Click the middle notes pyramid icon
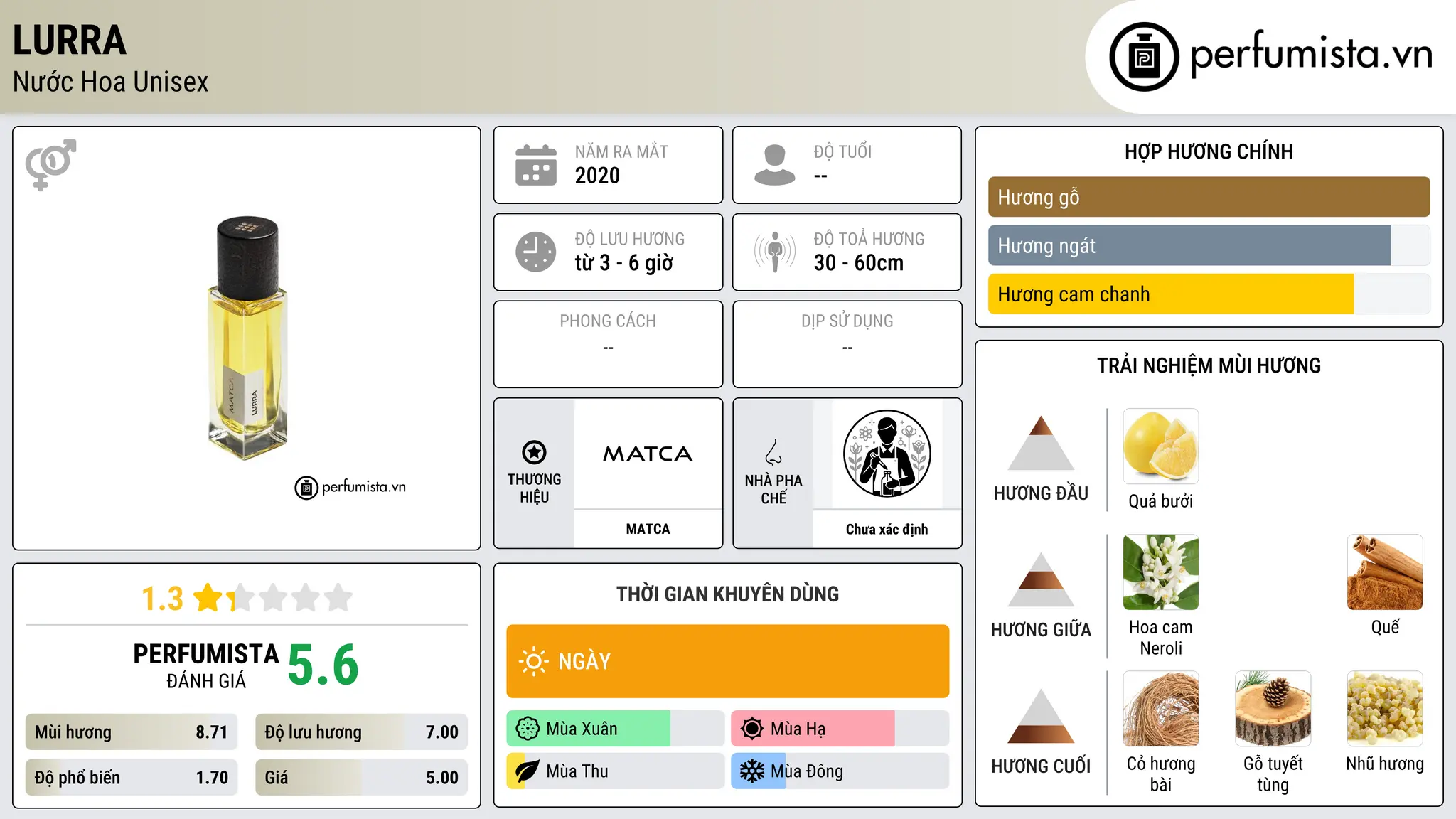1456x819 pixels. pos(1041,579)
